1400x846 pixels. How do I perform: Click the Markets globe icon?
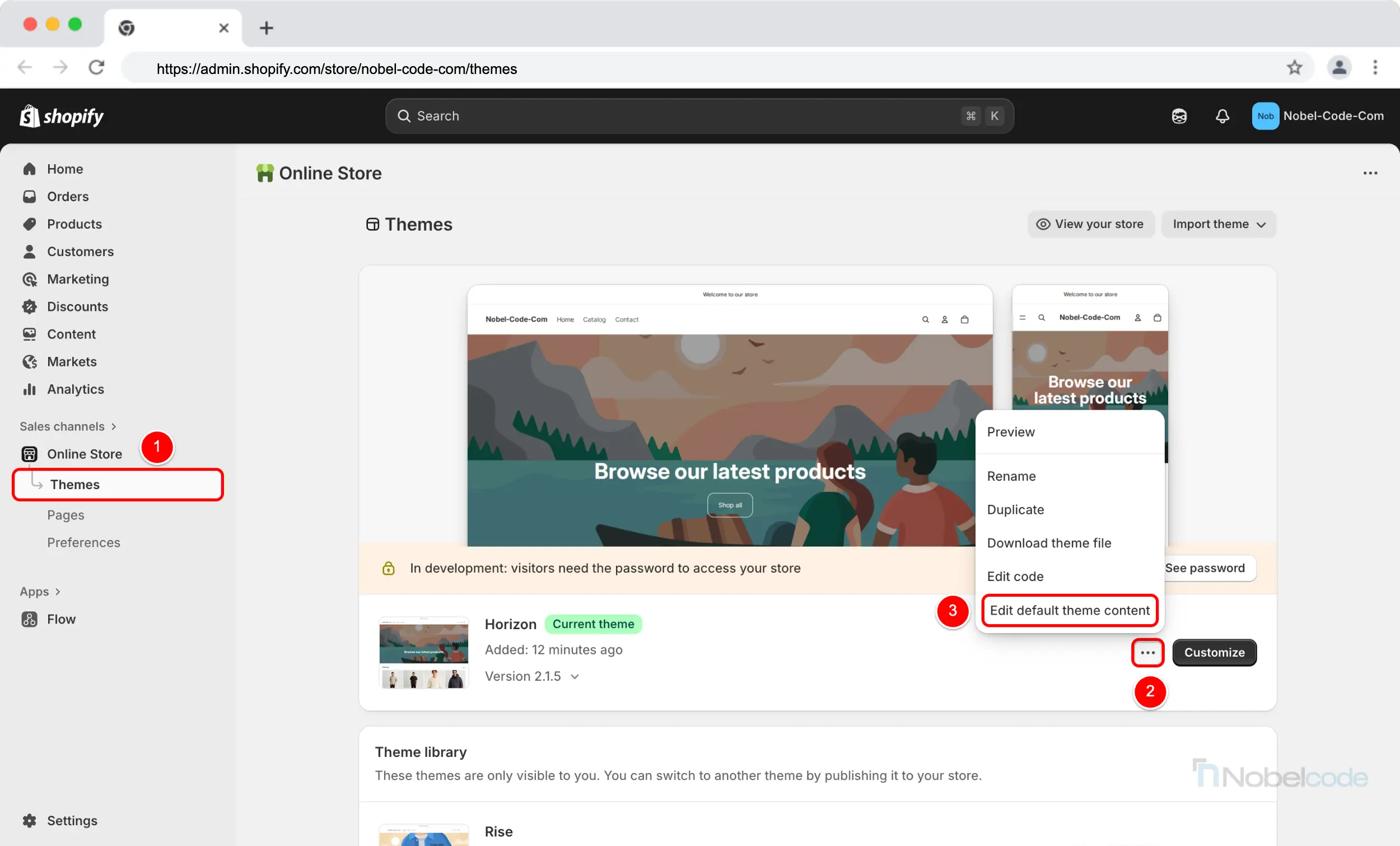[30, 361]
